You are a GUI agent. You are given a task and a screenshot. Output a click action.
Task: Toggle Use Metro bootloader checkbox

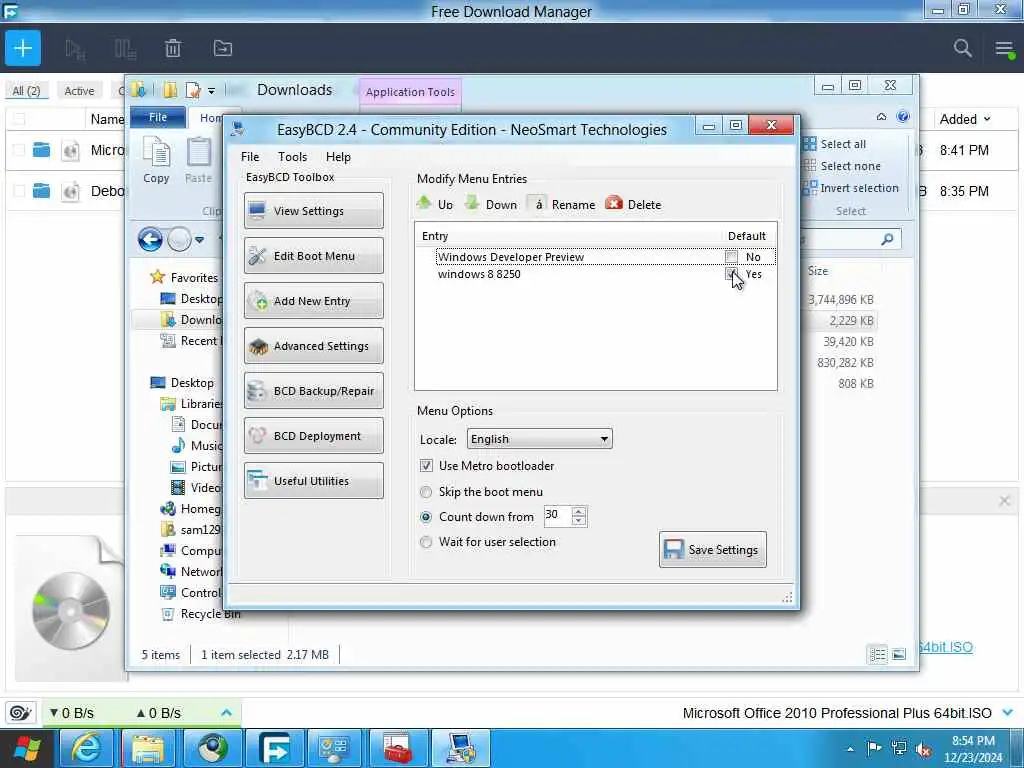pos(426,466)
